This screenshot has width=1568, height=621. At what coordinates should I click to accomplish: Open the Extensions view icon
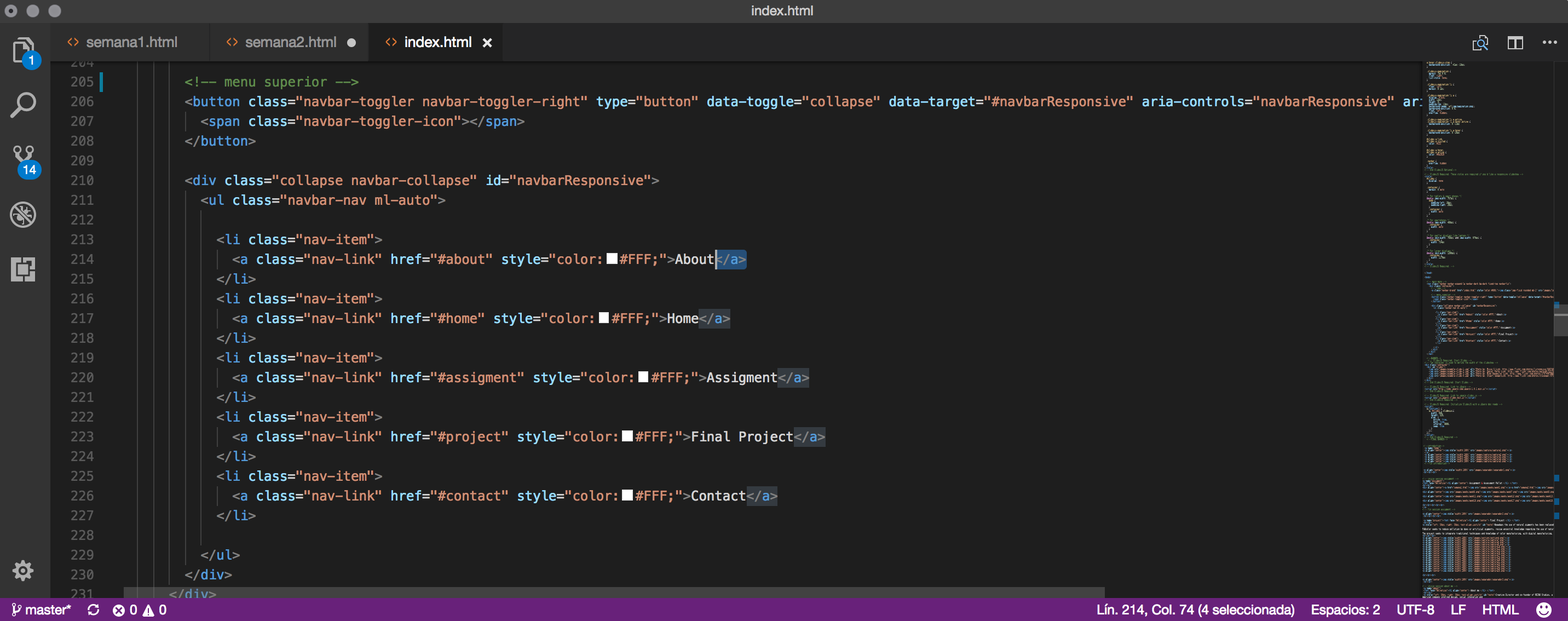[x=23, y=269]
